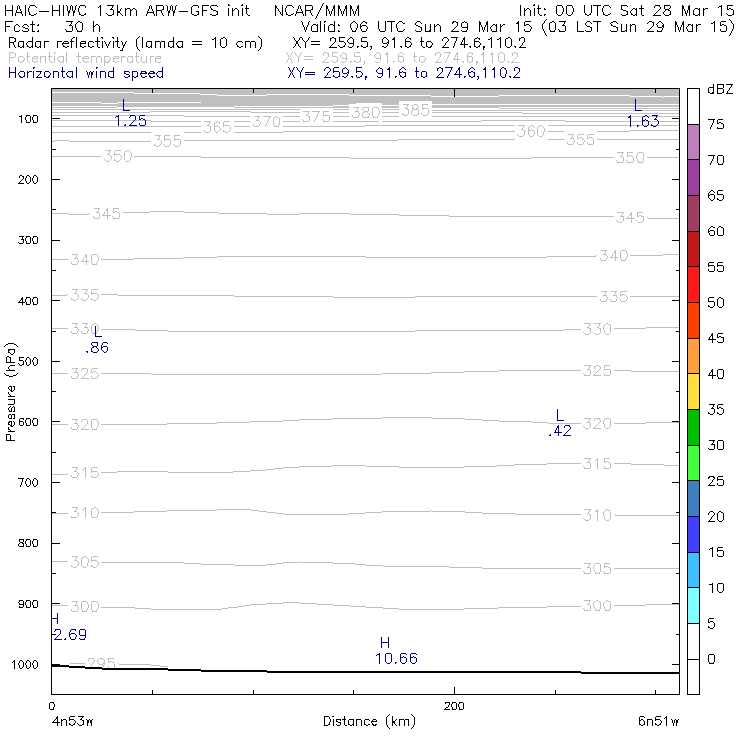The image size is (740, 740).
Task: Click the '295' contour label near the surface
Action: click(101, 663)
